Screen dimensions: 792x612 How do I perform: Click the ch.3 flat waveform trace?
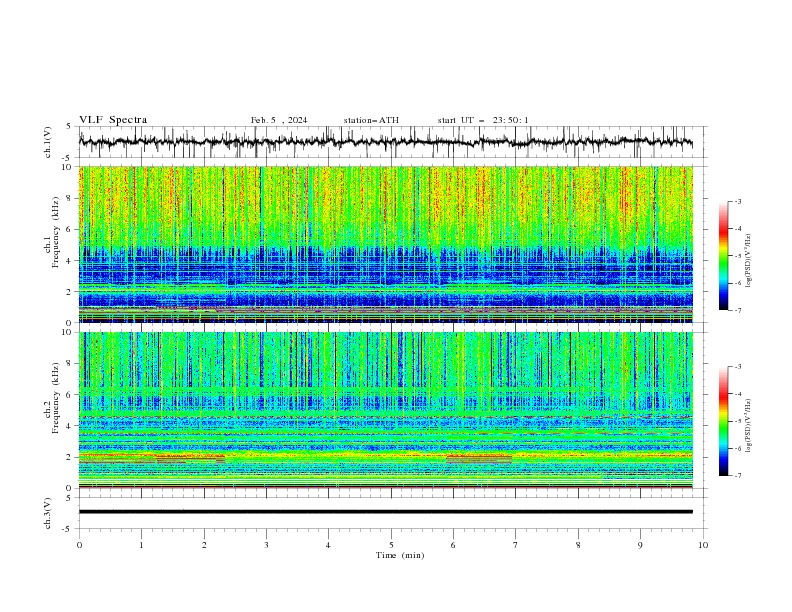386,512
